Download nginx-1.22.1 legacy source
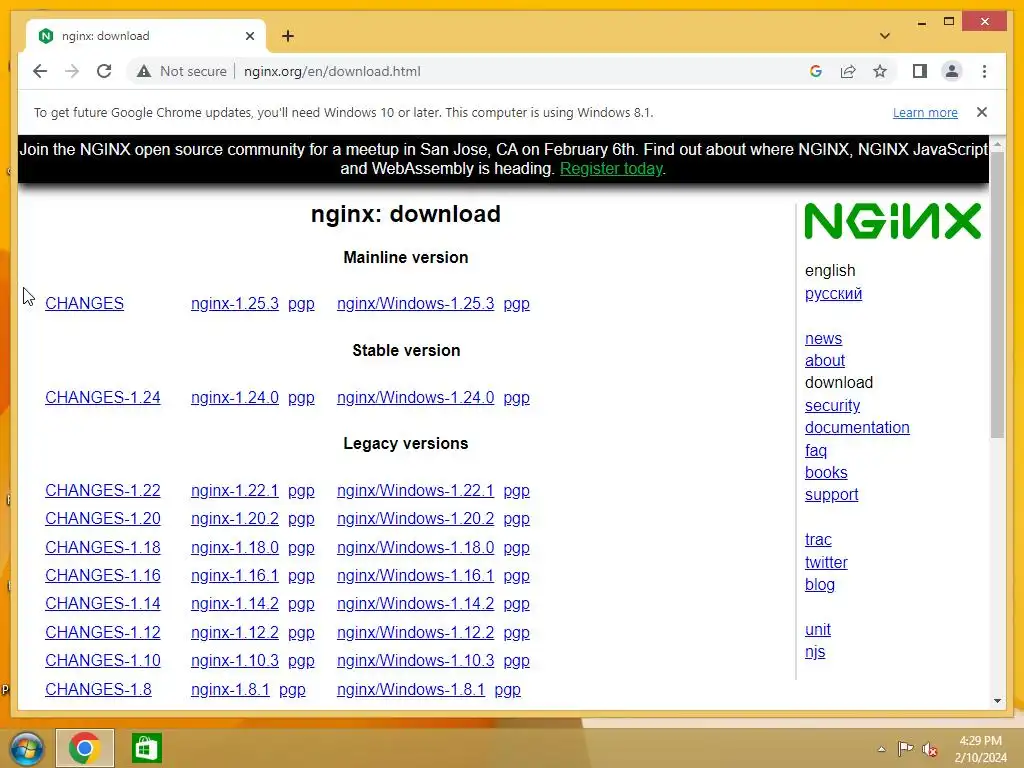The height and width of the screenshot is (768, 1024). [x=234, y=490]
